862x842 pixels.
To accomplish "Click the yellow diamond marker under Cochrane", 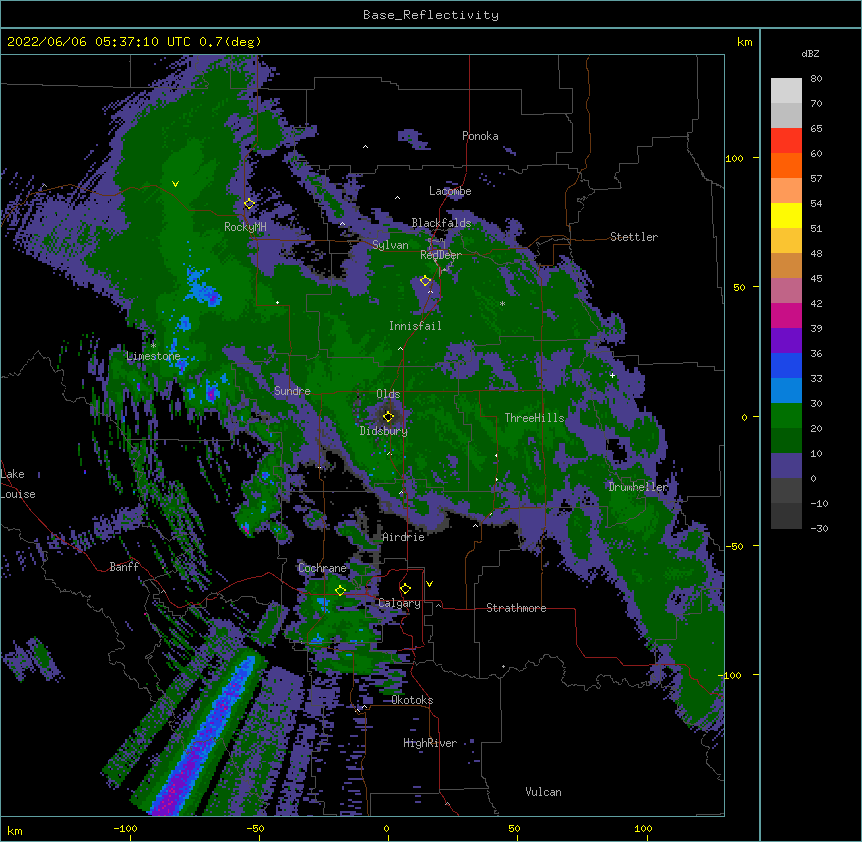I will click(x=340, y=590).
